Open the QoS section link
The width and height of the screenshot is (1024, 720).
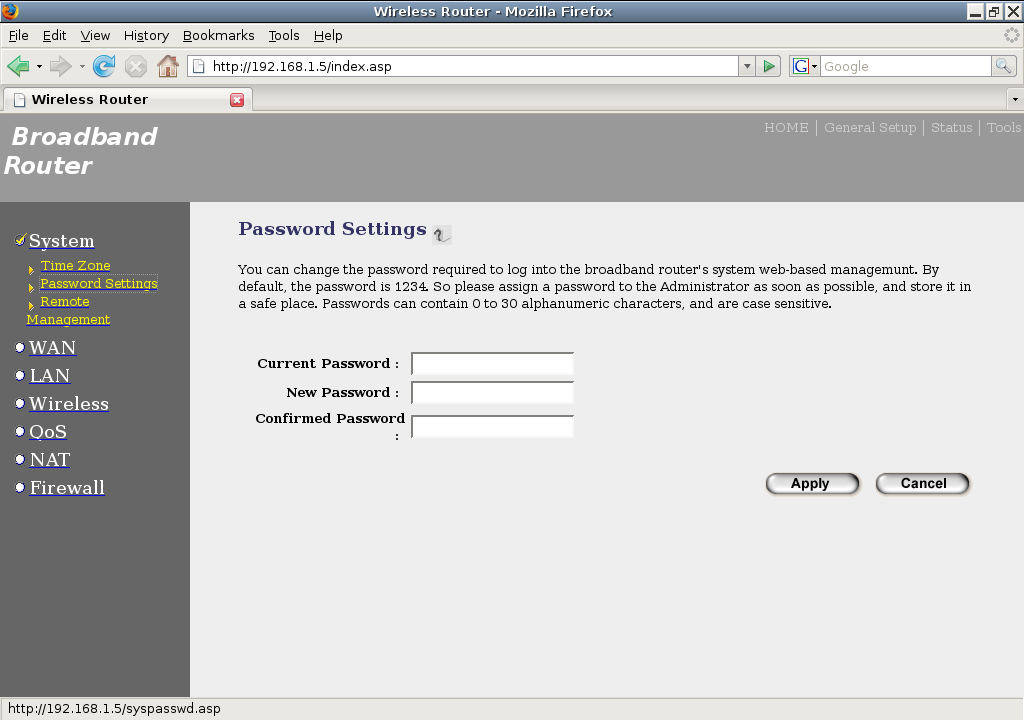click(x=48, y=432)
